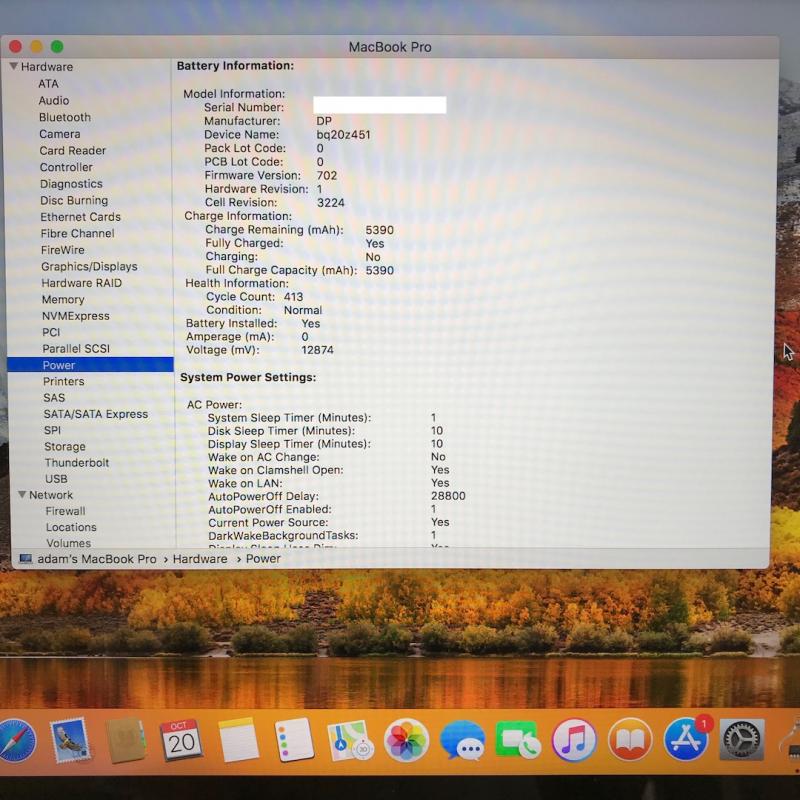Show Diagnostics information
Image resolution: width=800 pixels, height=800 pixels.
71,184
